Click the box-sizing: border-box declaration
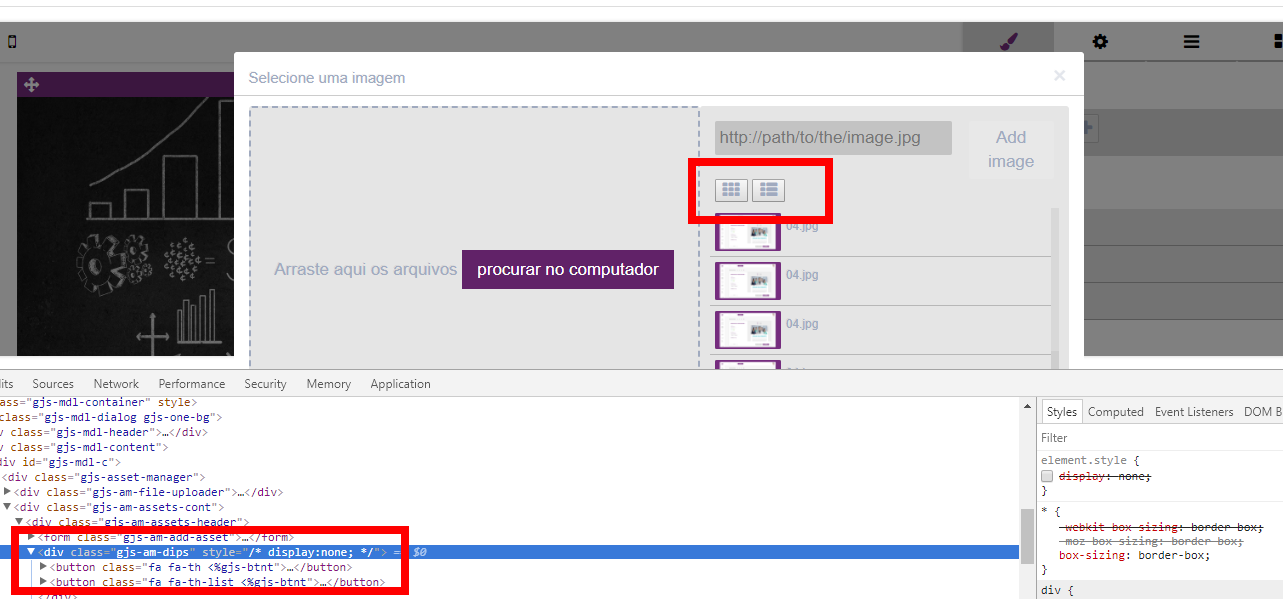The image size is (1283, 599). (1134, 555)
